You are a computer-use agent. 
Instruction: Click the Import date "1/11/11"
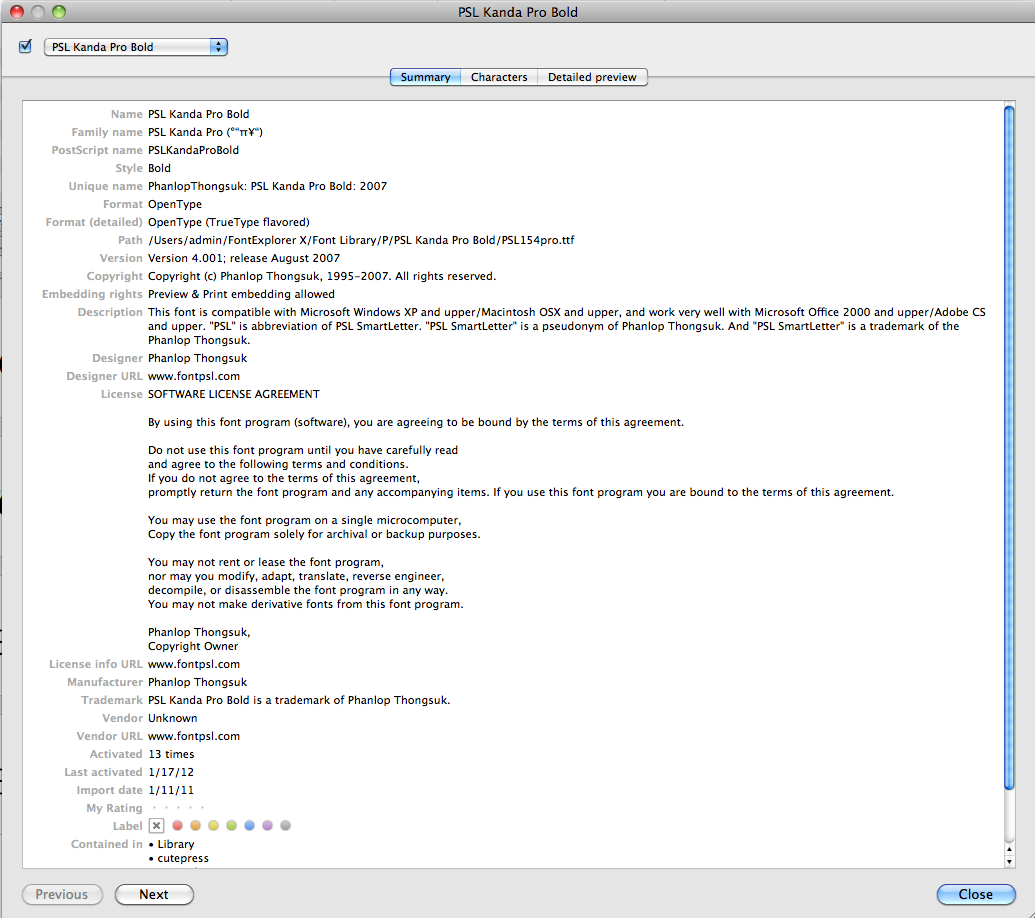click(x=171, y=790)
